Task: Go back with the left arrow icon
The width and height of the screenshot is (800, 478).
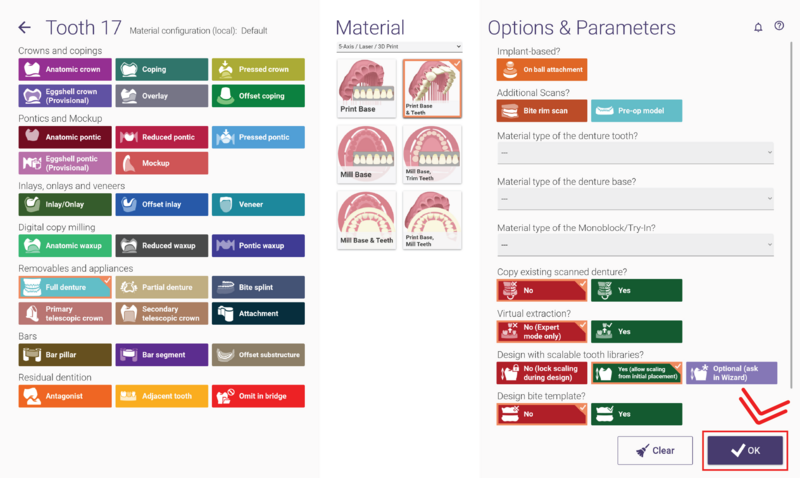Action: coord(24,28)
